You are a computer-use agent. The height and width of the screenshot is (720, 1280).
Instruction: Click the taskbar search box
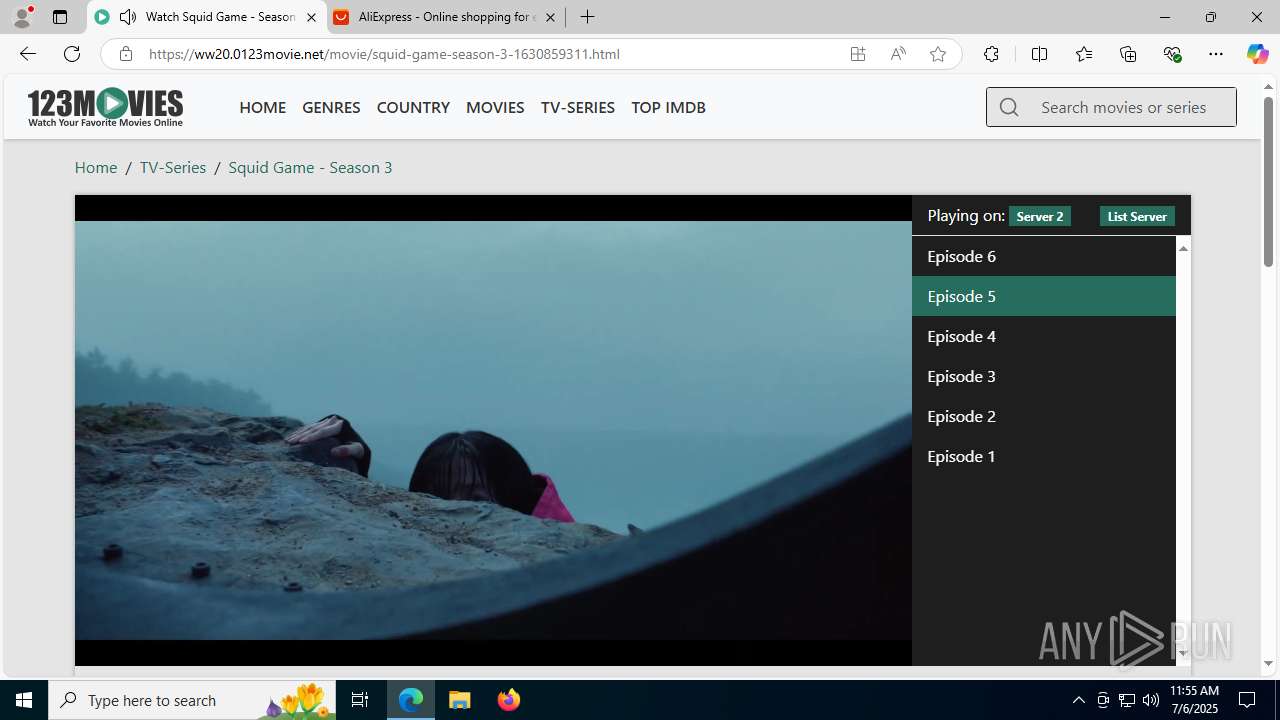click(x=192, y=700)
